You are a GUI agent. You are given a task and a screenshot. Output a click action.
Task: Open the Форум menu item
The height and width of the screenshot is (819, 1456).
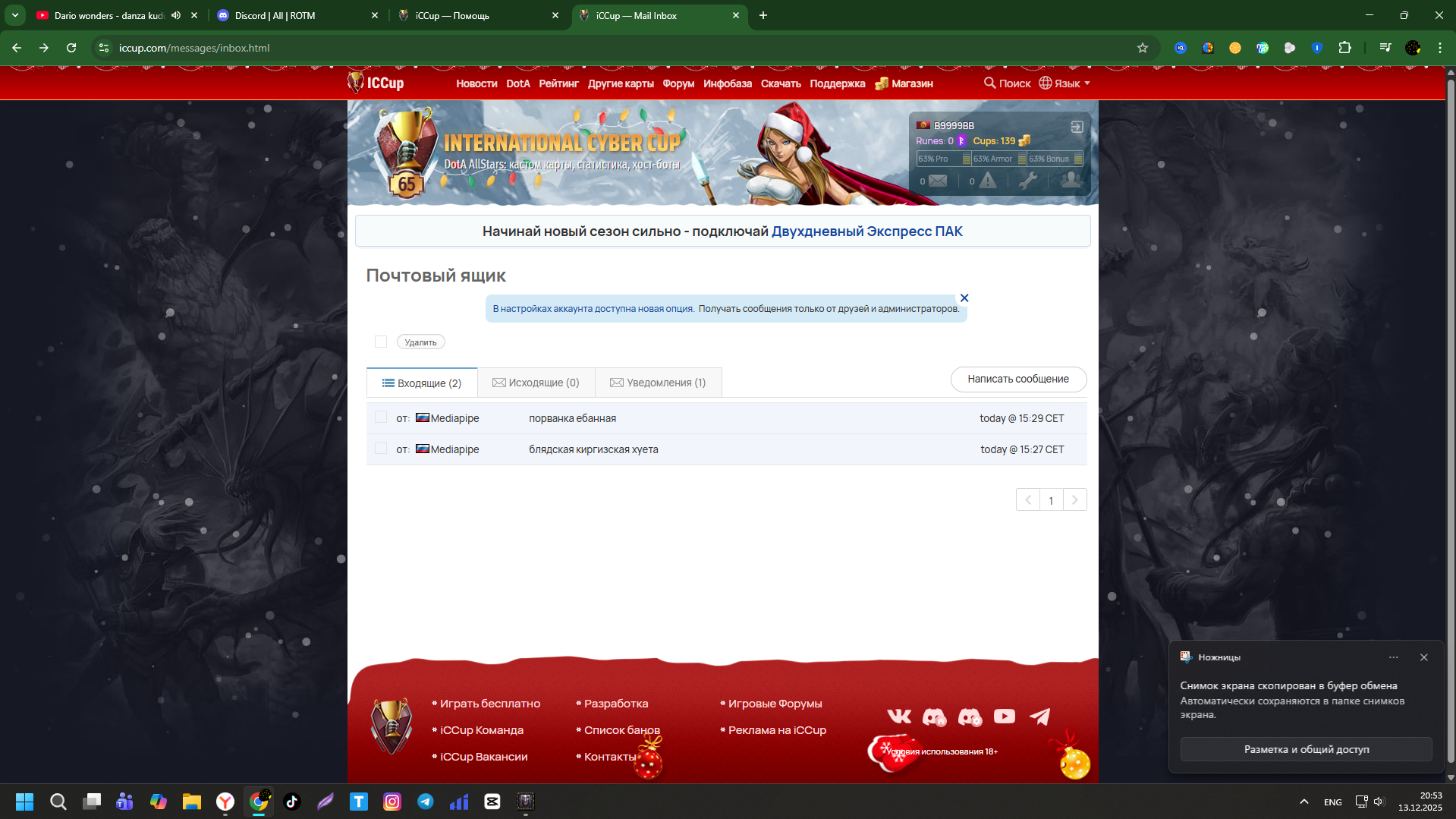click(x=678, y=83)
